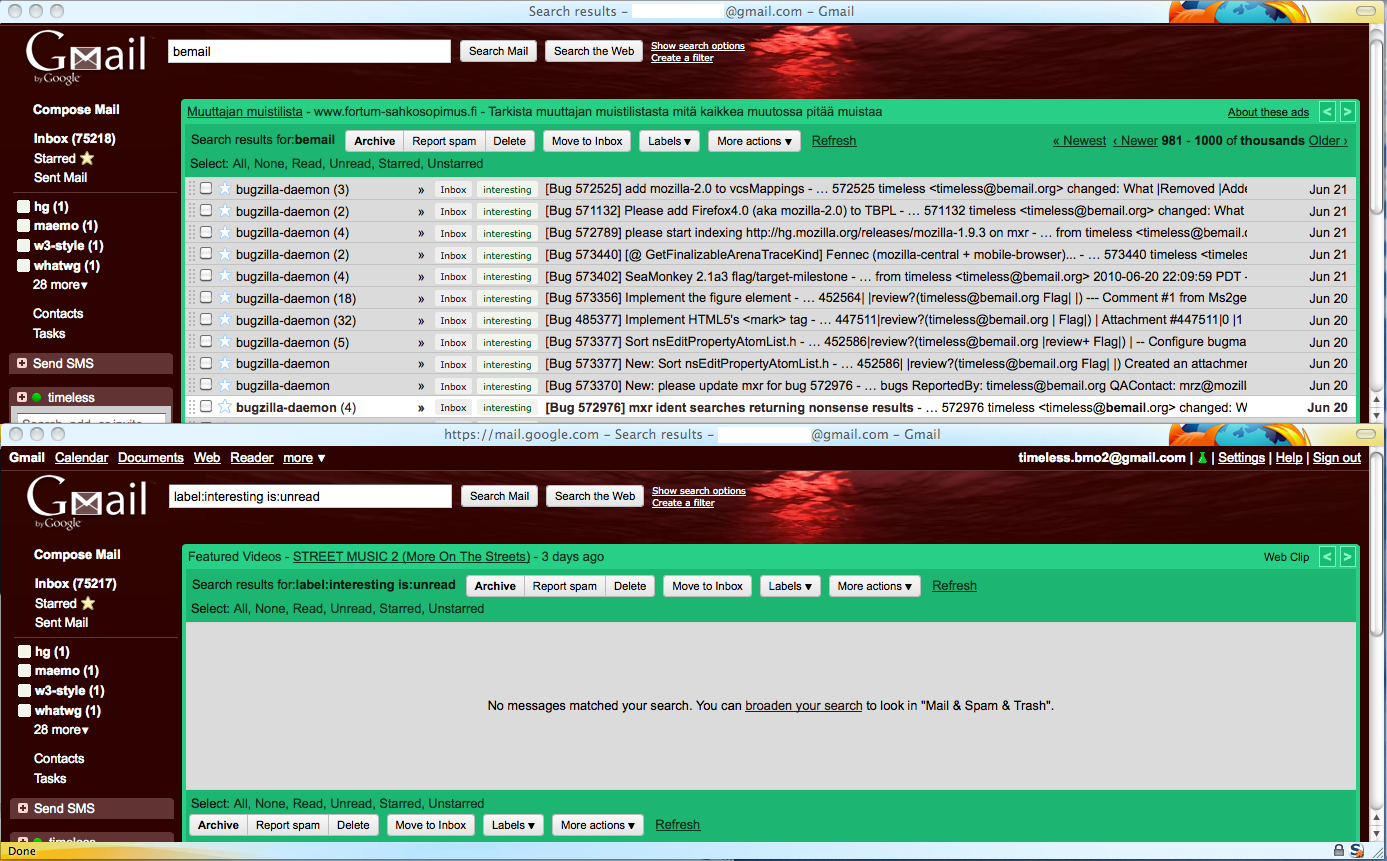The height and width of the screenshot is (861, 1387).
Task: Open Contacts in the top window sidebar
Action: 58,313
